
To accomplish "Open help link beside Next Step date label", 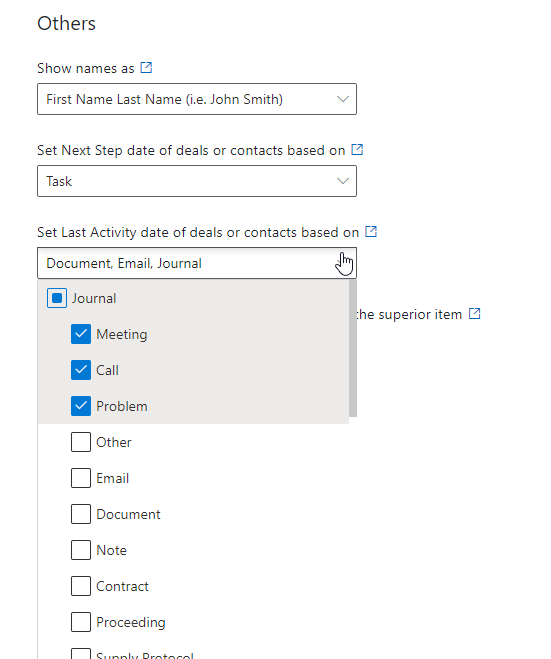I will 357,149.
